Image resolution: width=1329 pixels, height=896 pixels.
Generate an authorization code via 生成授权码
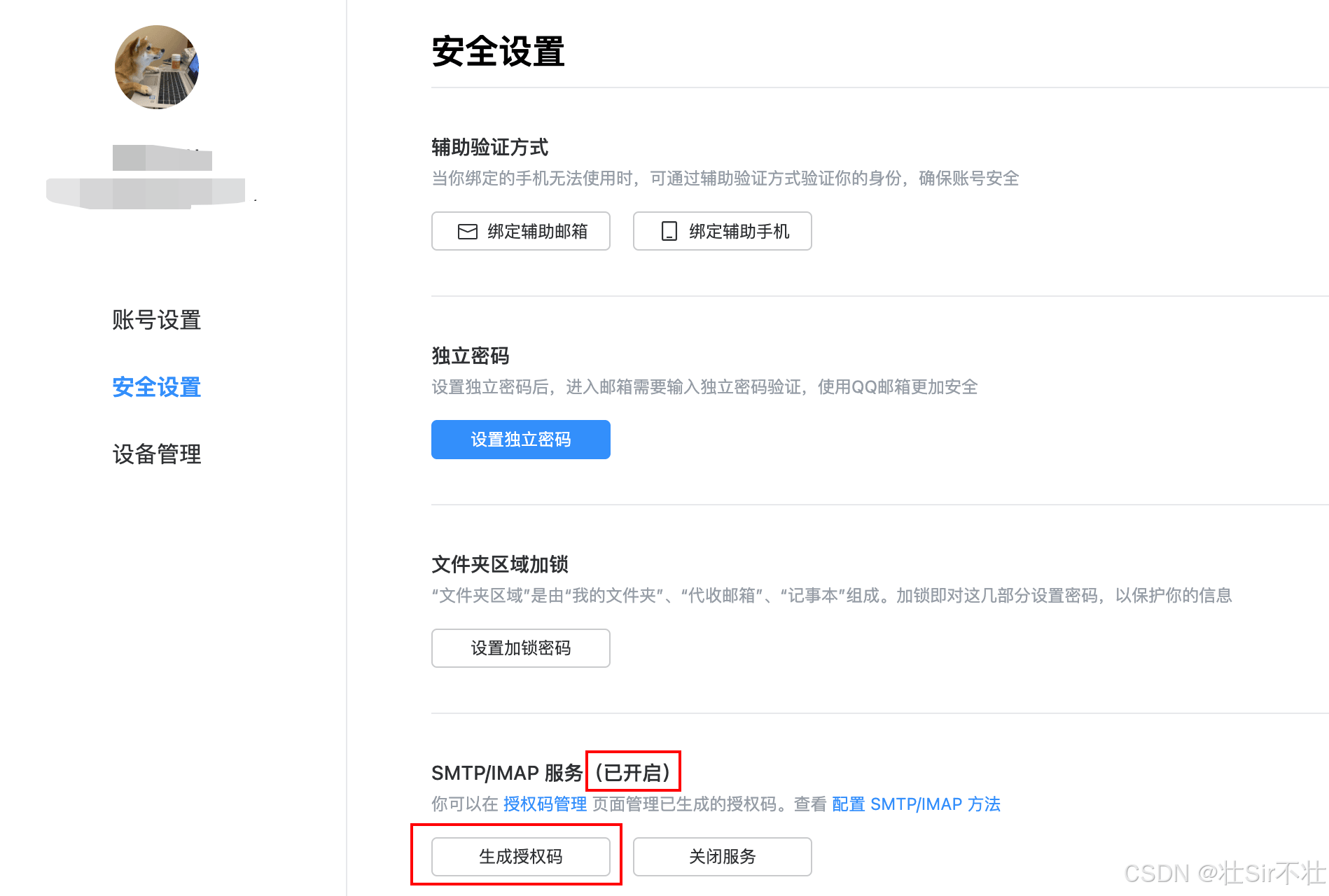pos(520,856)
